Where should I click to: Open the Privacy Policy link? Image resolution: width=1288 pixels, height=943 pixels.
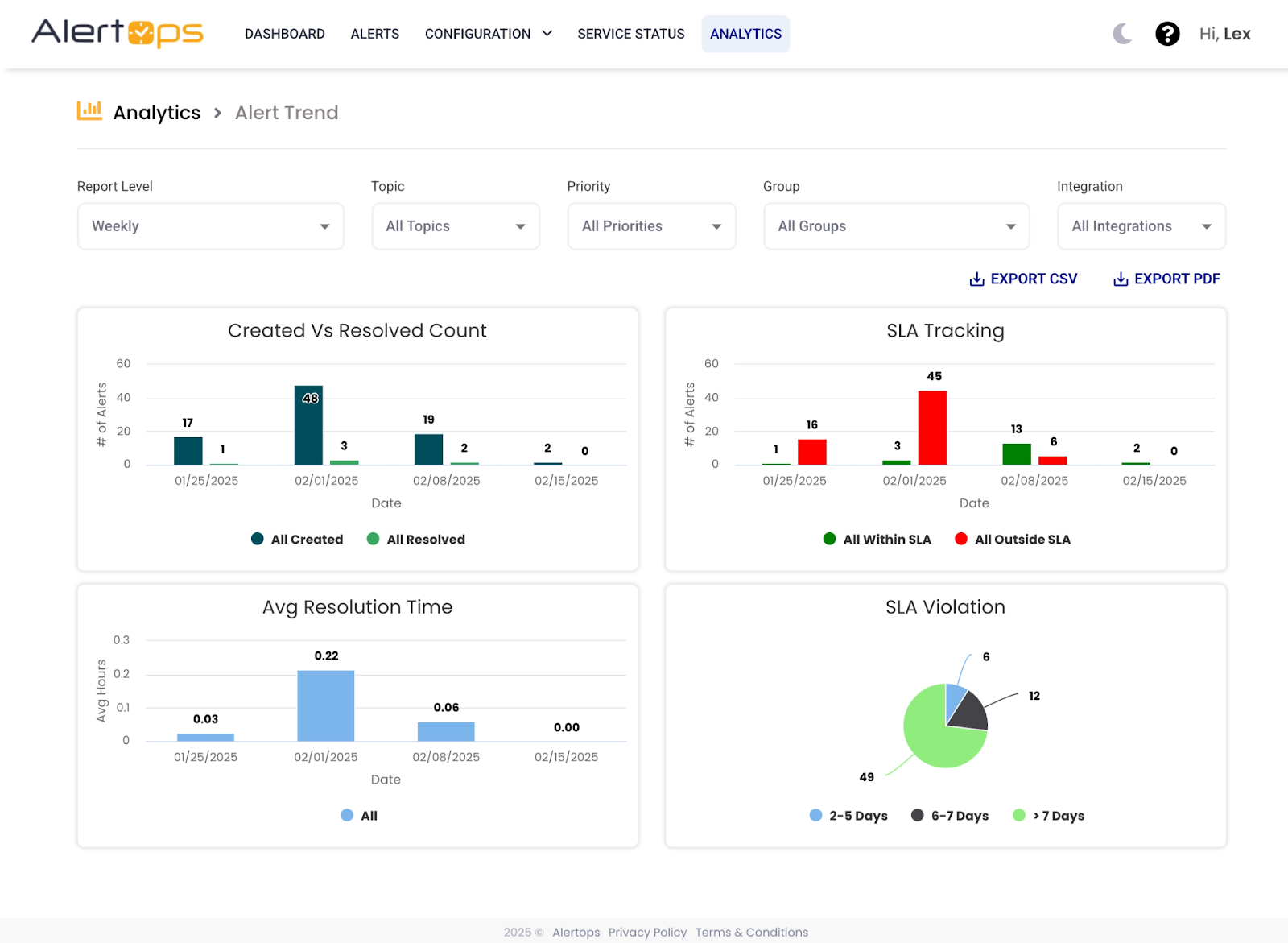pos(647,932)
